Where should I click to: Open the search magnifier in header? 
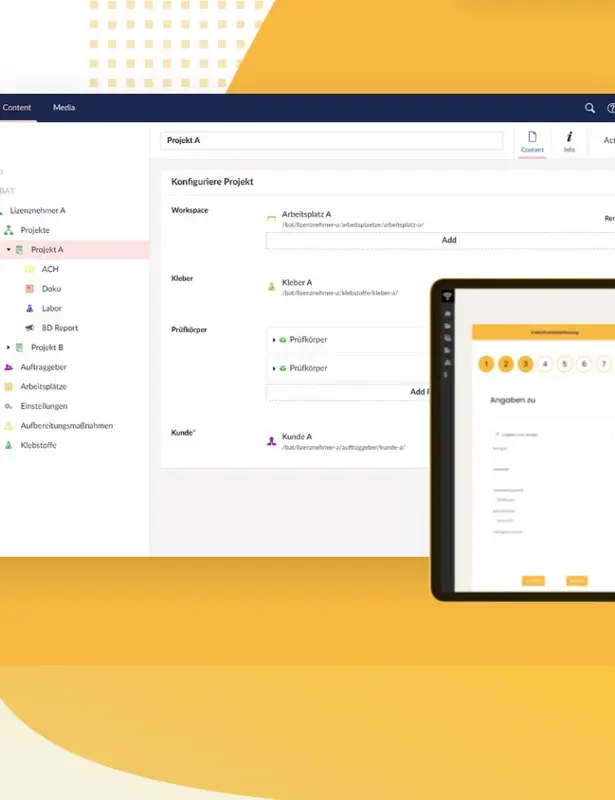(590, 108)
